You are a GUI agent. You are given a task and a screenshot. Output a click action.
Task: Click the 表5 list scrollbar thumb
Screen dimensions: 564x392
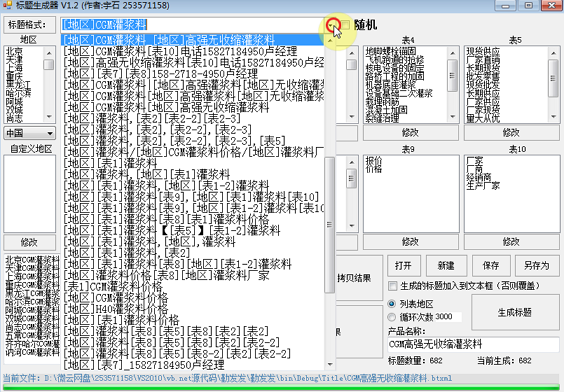[553, 78]
